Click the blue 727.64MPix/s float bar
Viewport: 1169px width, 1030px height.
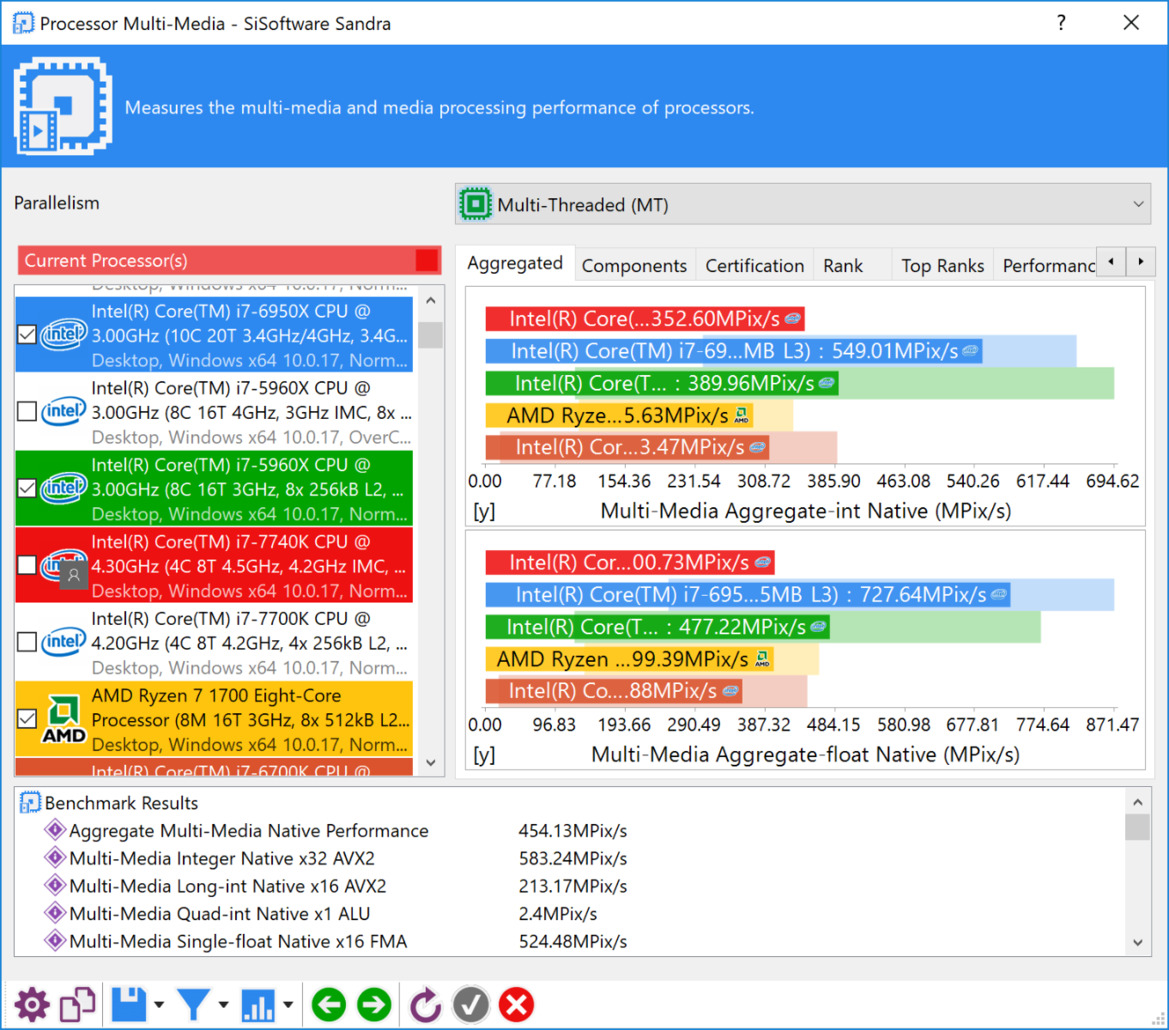748,595
